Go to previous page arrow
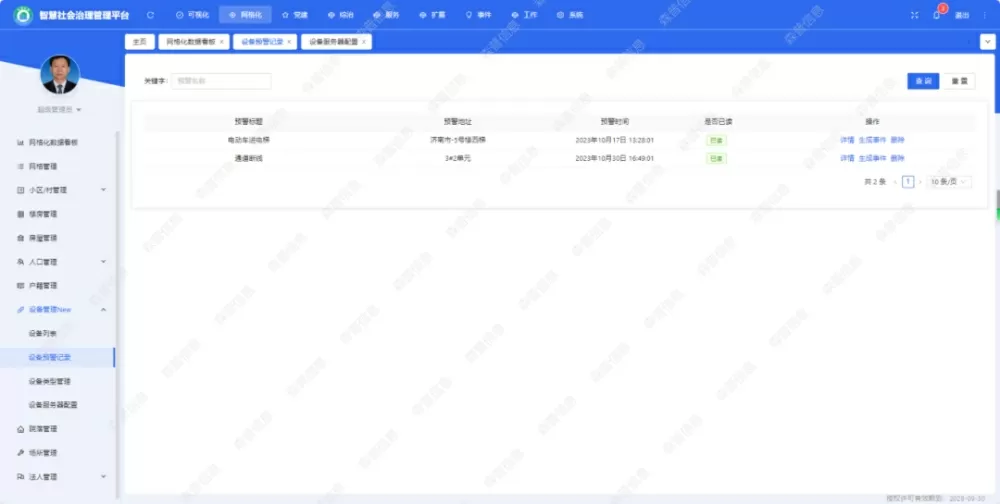The height and width of the screenshot is (504, 1000). (x=895, y=182)
